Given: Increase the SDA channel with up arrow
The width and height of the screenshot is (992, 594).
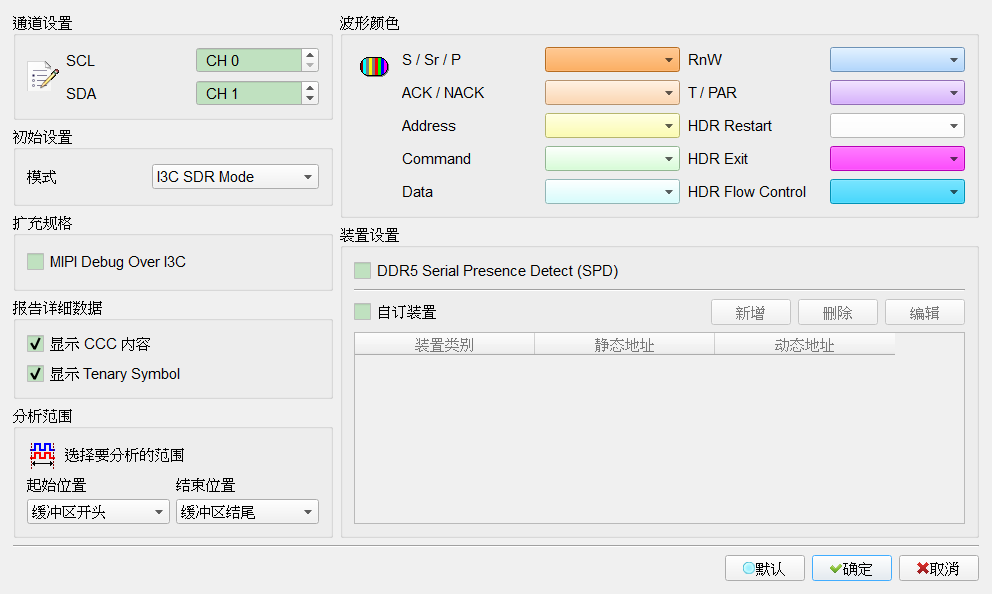Looking at the screenshot, I should pos(310,88).
